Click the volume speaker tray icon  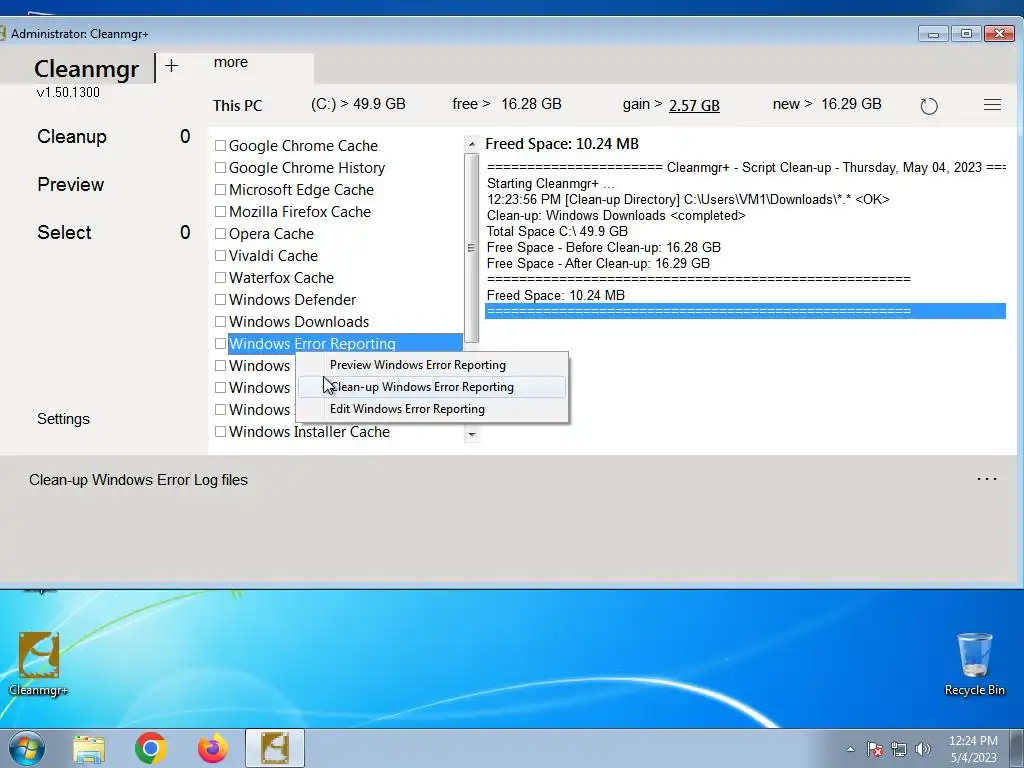[923, 749]
